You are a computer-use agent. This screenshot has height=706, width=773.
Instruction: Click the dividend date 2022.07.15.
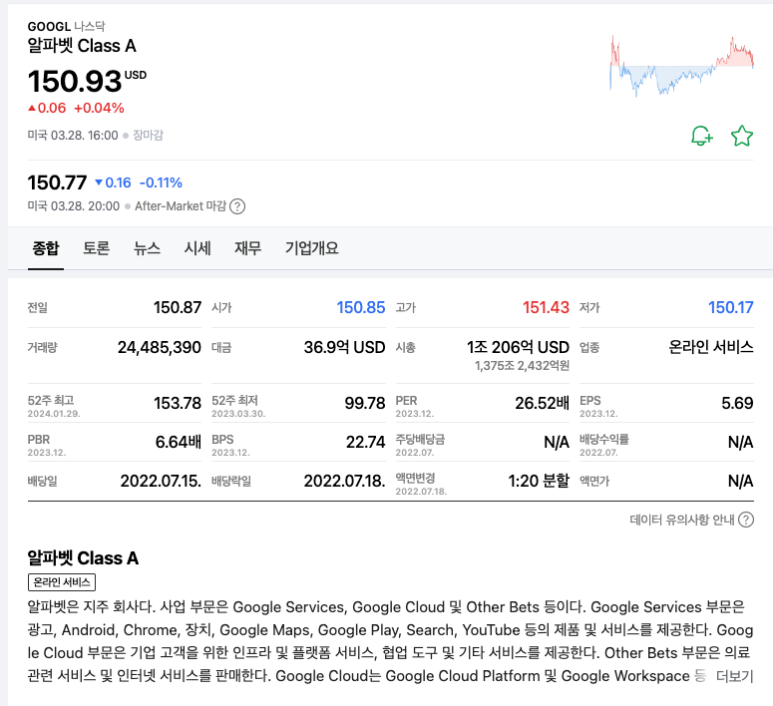click(x=161, y=481)
